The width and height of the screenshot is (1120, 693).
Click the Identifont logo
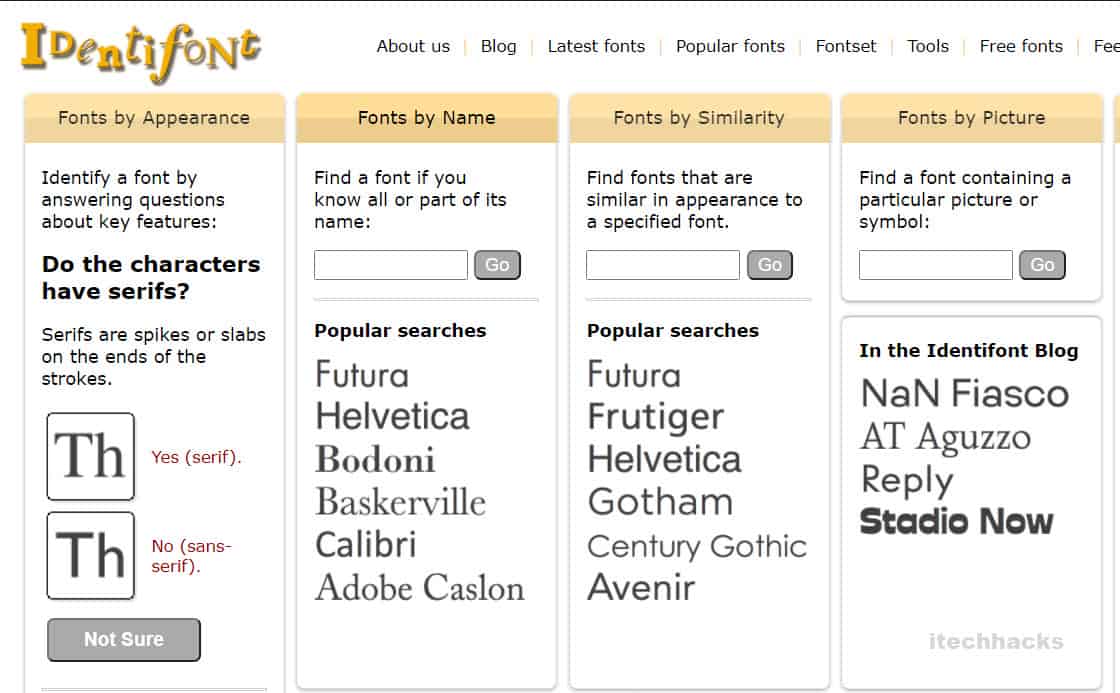point(141,49)
